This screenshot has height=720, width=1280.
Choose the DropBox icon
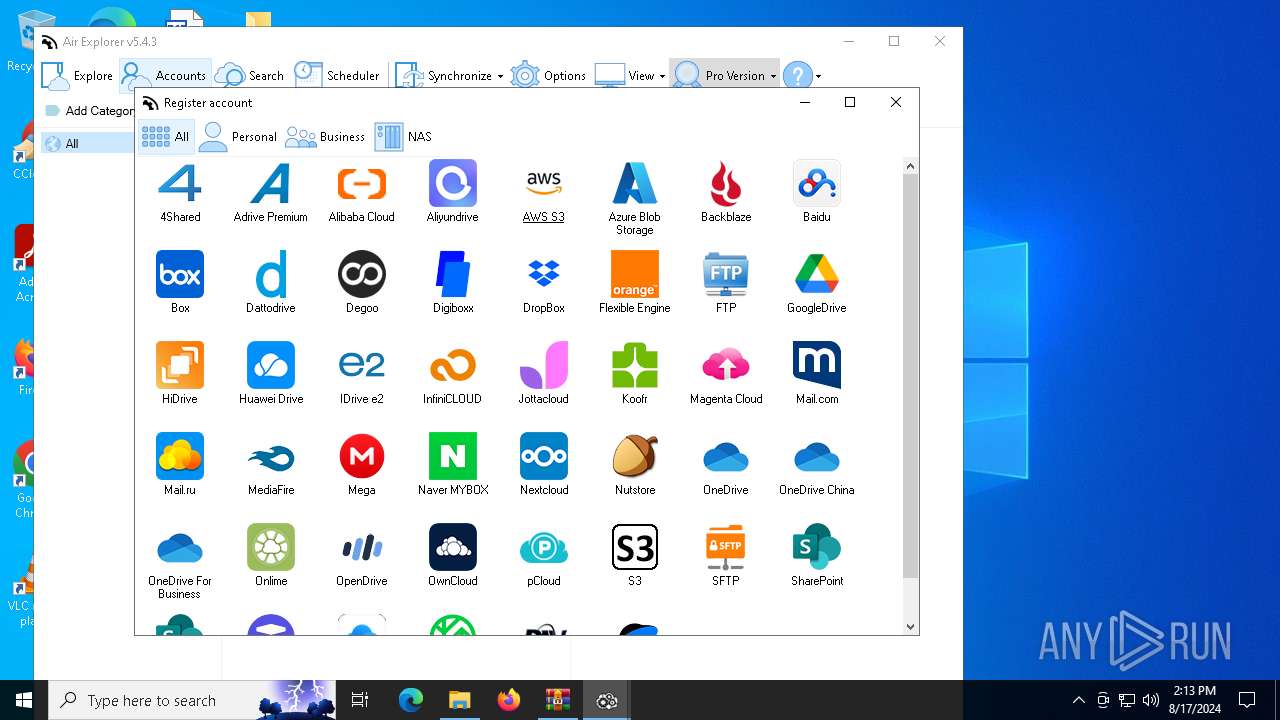(x=544, y=274)
